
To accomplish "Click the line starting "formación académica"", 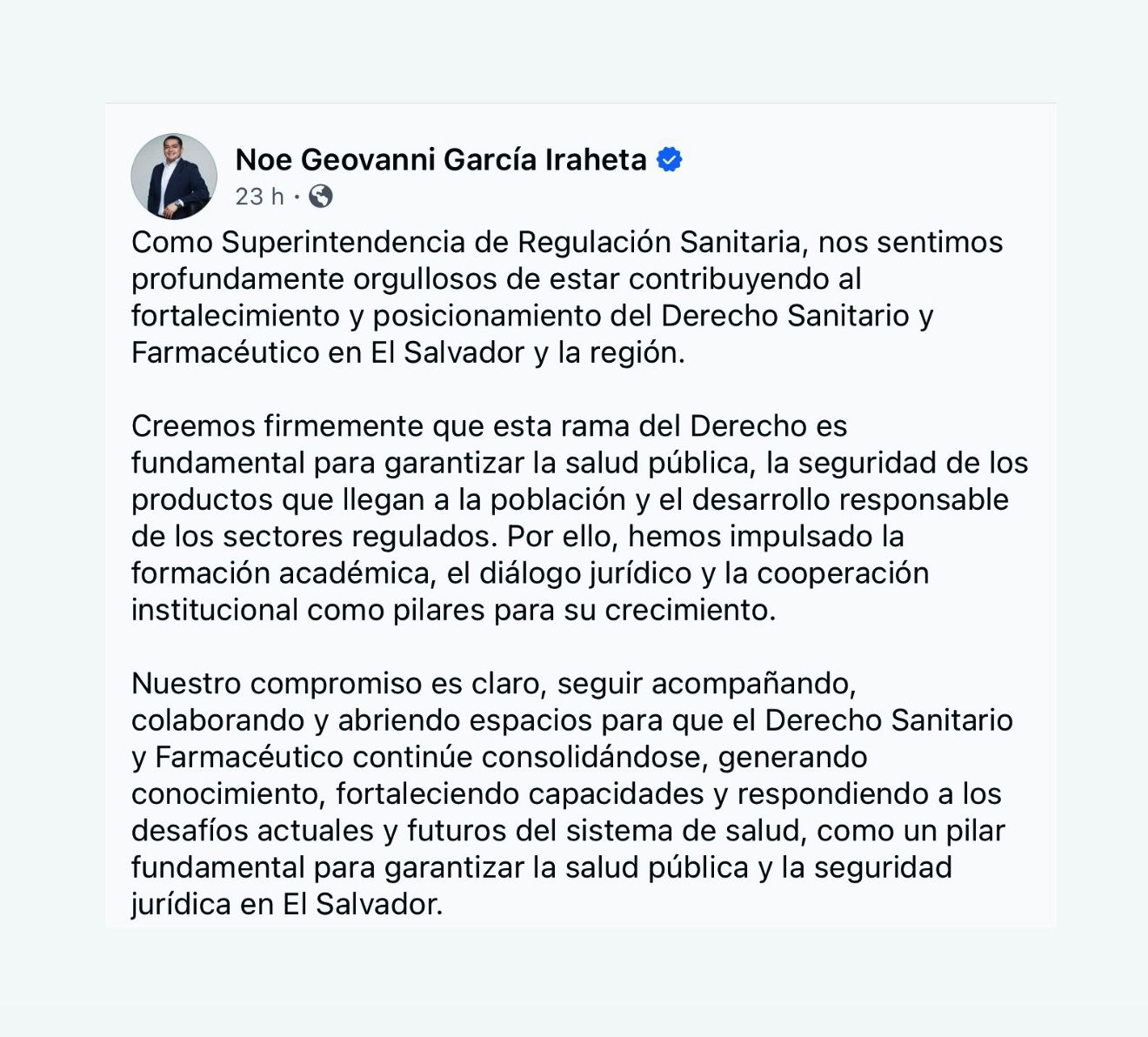I will 530,573.
